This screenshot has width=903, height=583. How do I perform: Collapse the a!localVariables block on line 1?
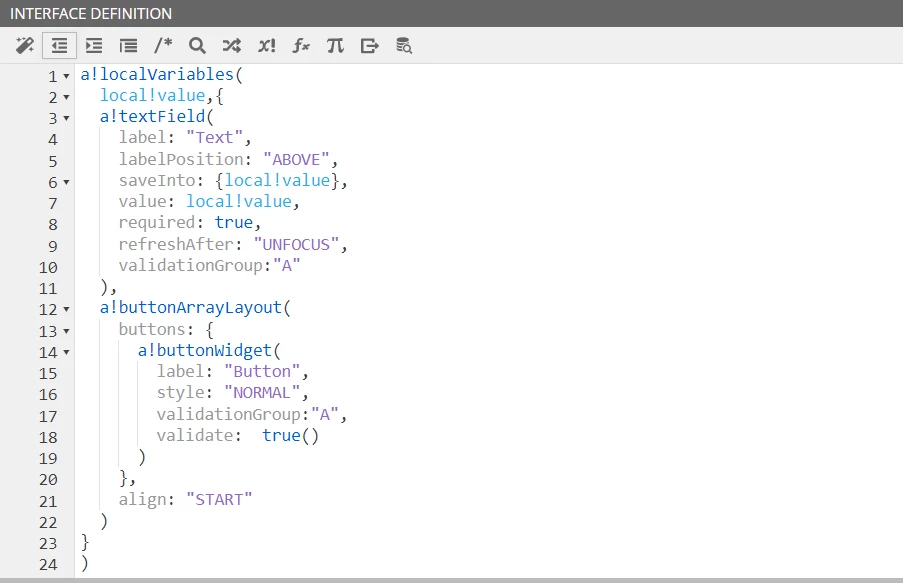[x=66, y=76]
